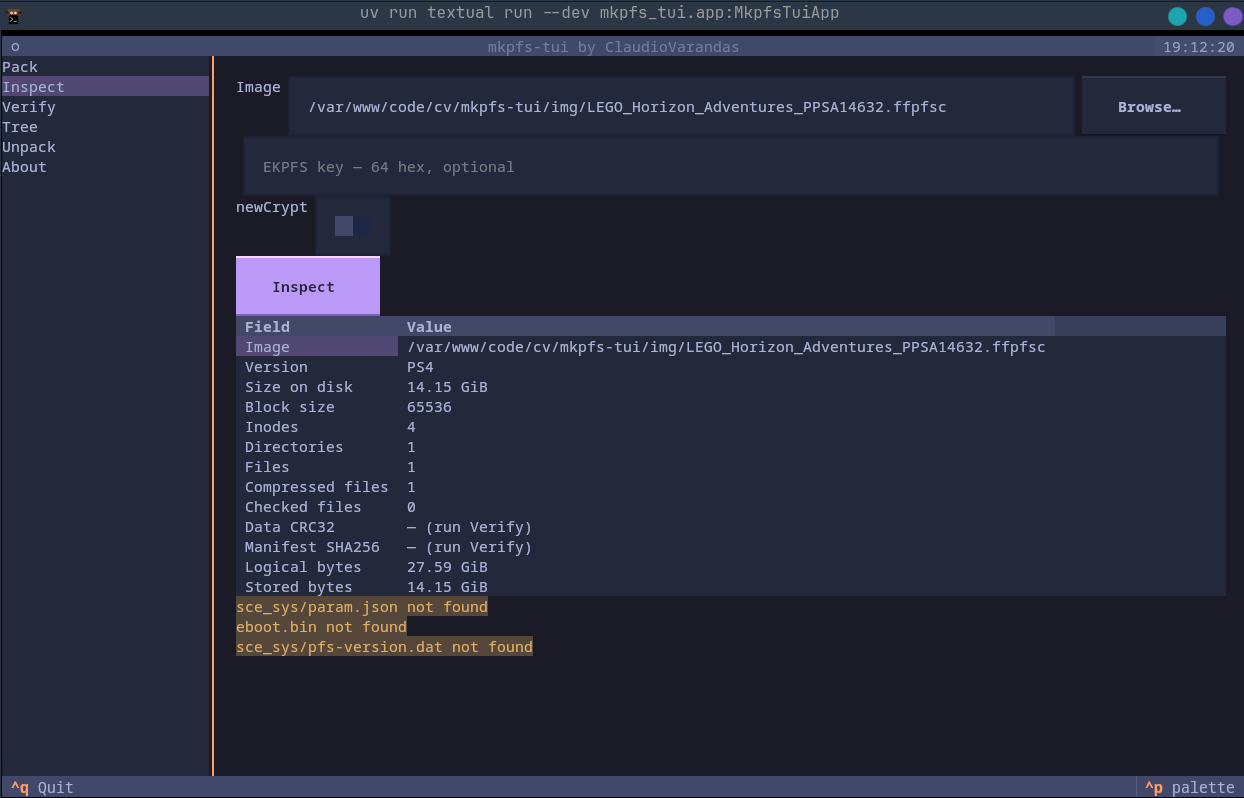Select the Stored bytes row

point(731,586)
